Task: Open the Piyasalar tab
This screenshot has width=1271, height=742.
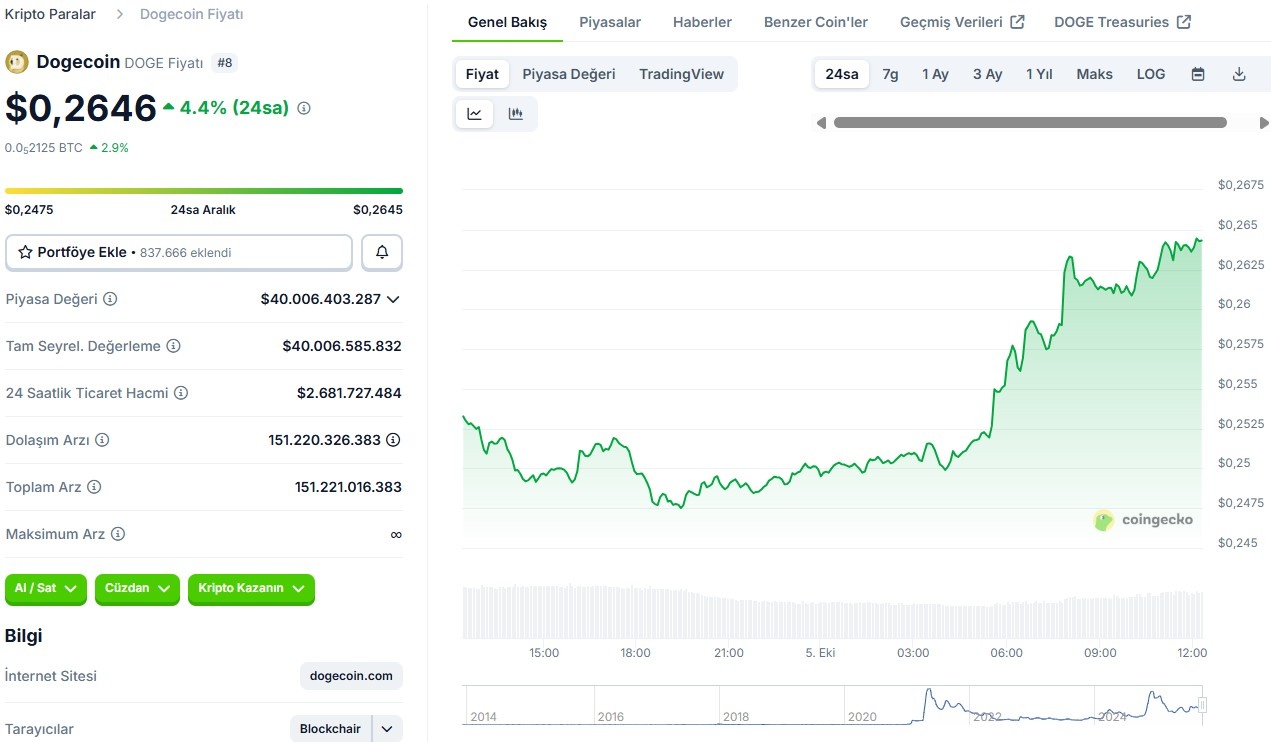Action: click(x=610, y=22)
